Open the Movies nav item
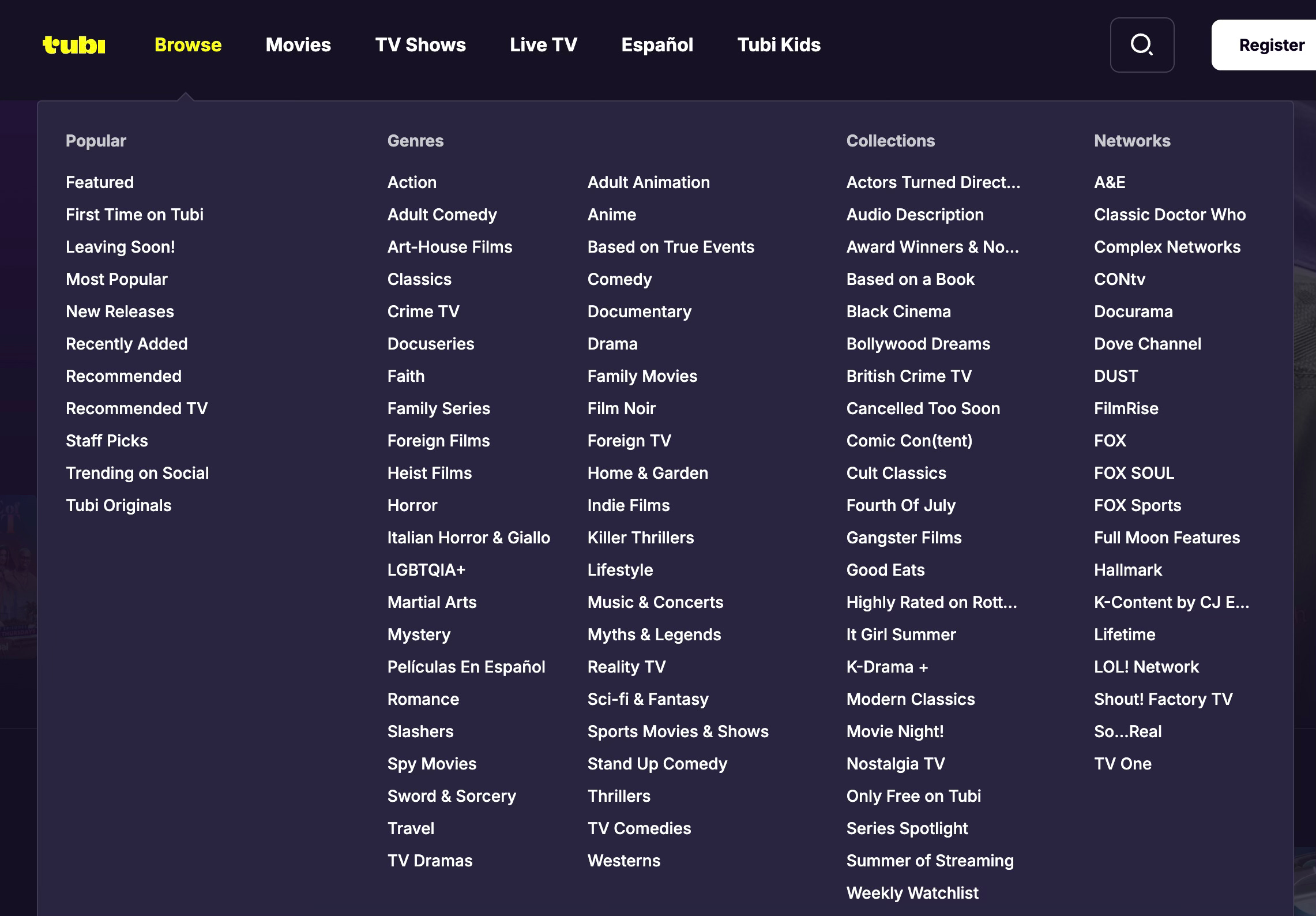The image size is (1316, 916). pos(298,45)
